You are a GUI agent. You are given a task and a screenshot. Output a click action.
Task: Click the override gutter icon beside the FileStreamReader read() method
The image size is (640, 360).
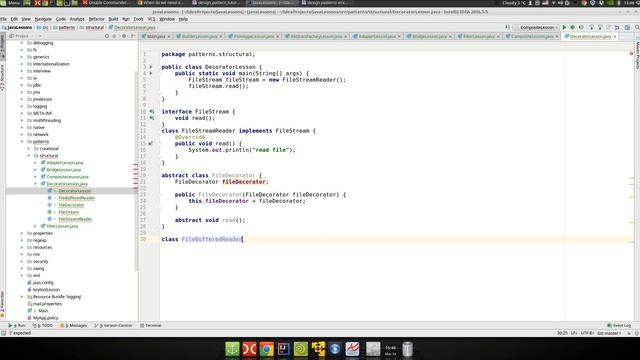151,143
